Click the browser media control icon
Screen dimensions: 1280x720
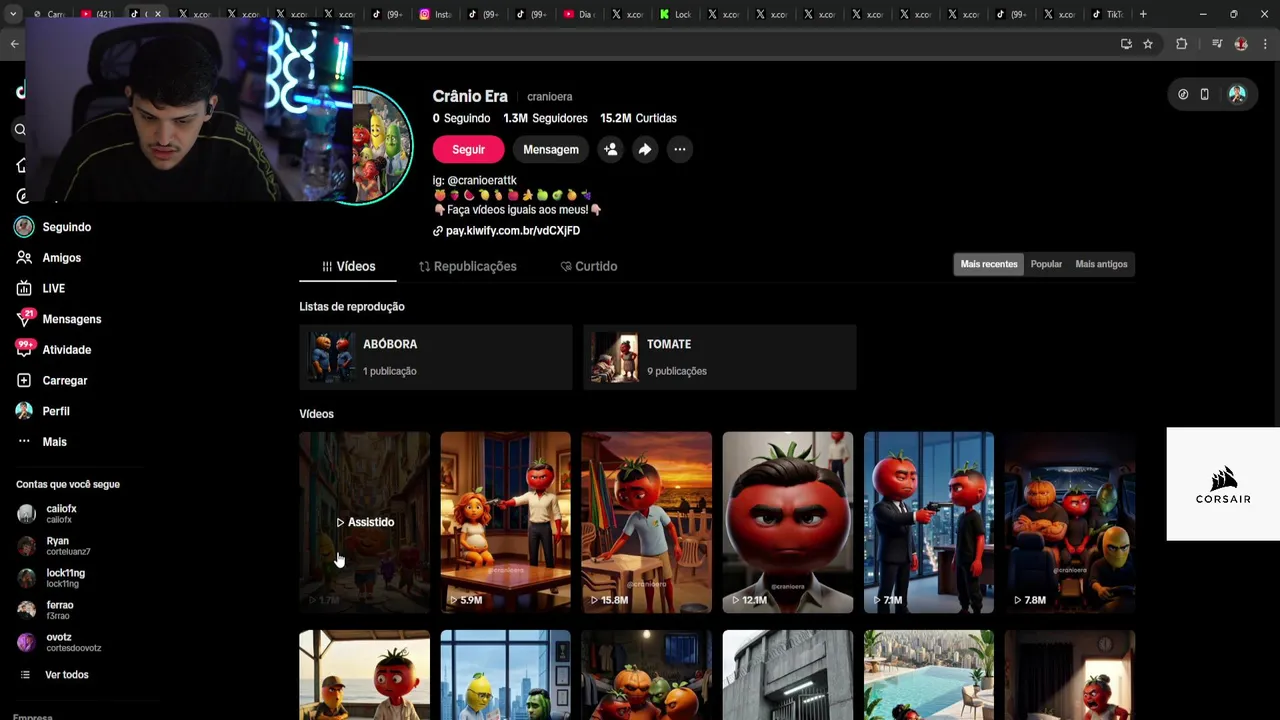1217,44
